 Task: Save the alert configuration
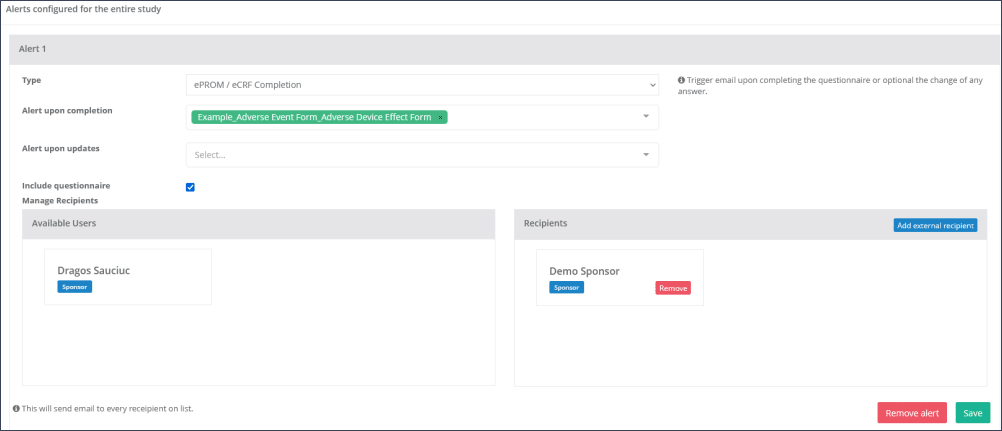[x=972, y=413]
